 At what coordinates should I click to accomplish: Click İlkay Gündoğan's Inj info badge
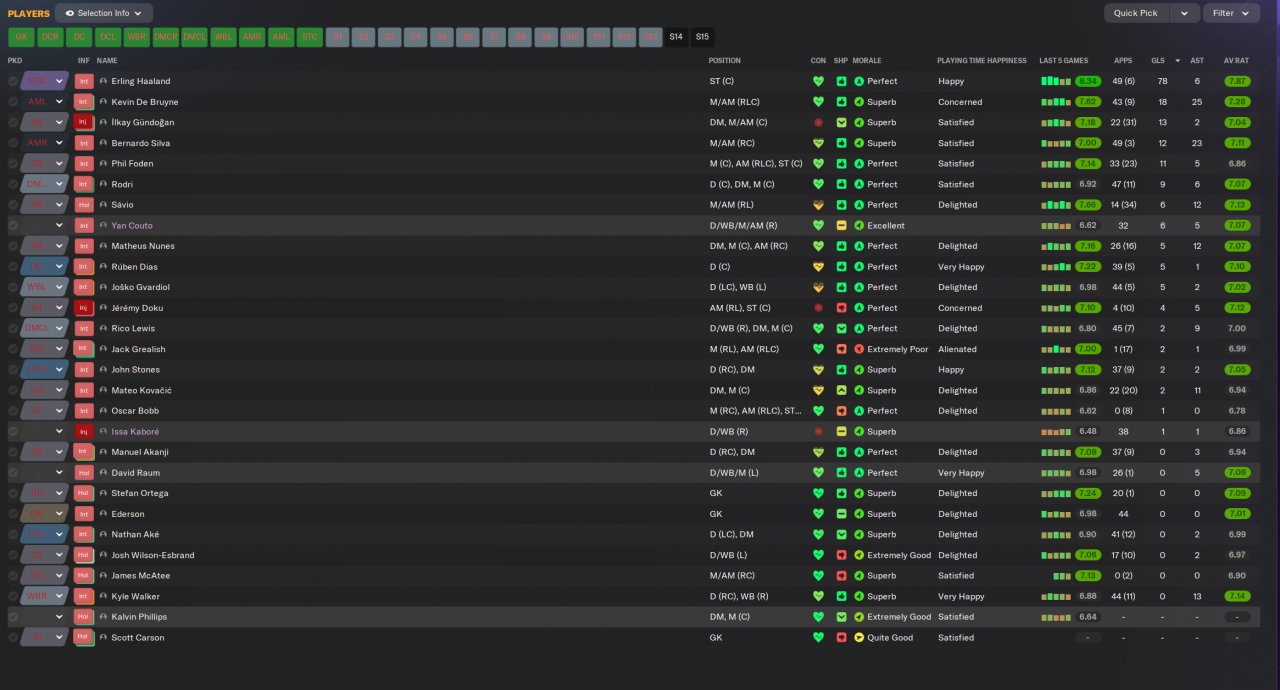tap(84, 122)
